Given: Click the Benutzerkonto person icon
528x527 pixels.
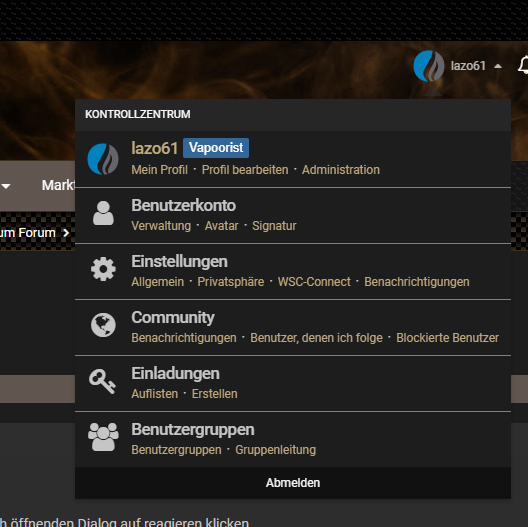Looking at the screenshot, I should click(x=103, y=213).
